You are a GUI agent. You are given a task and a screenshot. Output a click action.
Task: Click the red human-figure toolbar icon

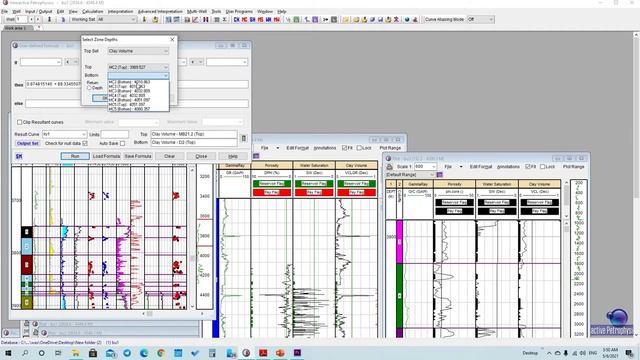pyautogui.click(x=396, y=19)
